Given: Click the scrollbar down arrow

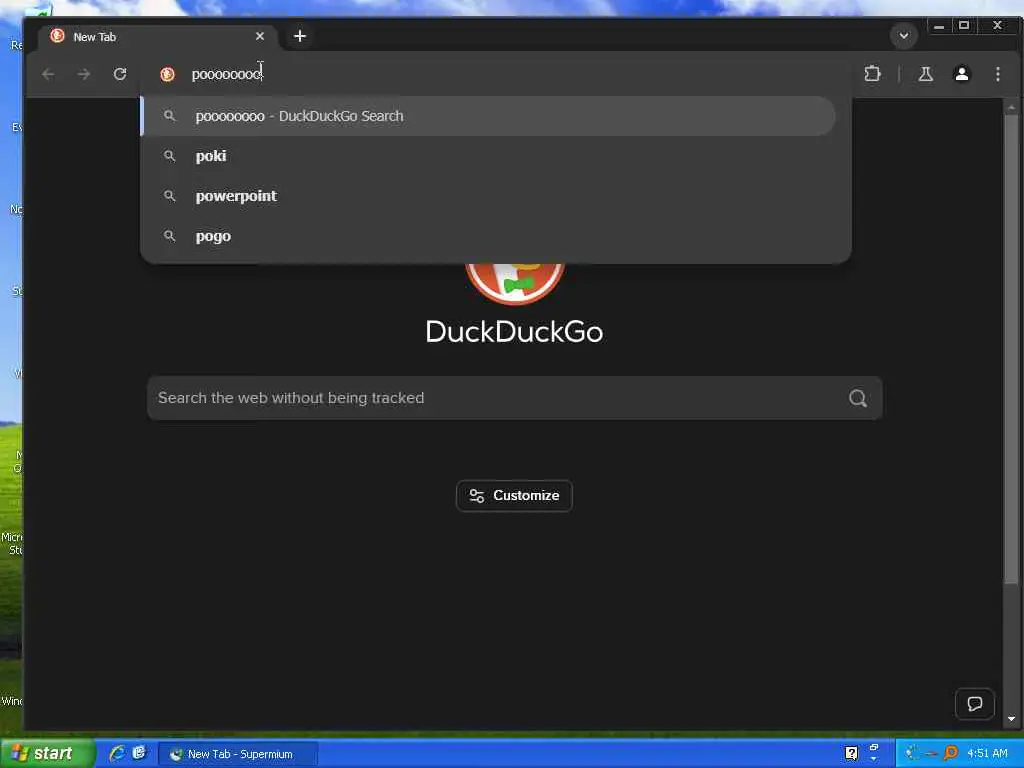Looking at the screenshot, I should pos(1011,719).
